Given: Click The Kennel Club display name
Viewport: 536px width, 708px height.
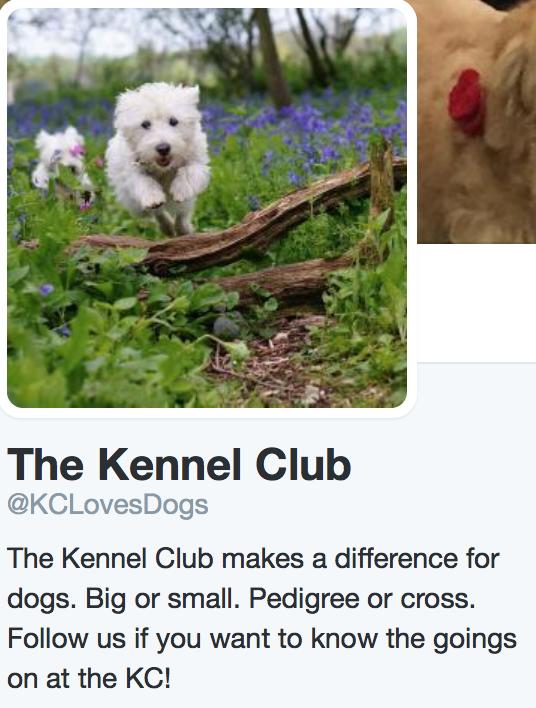Looking at the screenshot, I should click(x=179, y=465).
